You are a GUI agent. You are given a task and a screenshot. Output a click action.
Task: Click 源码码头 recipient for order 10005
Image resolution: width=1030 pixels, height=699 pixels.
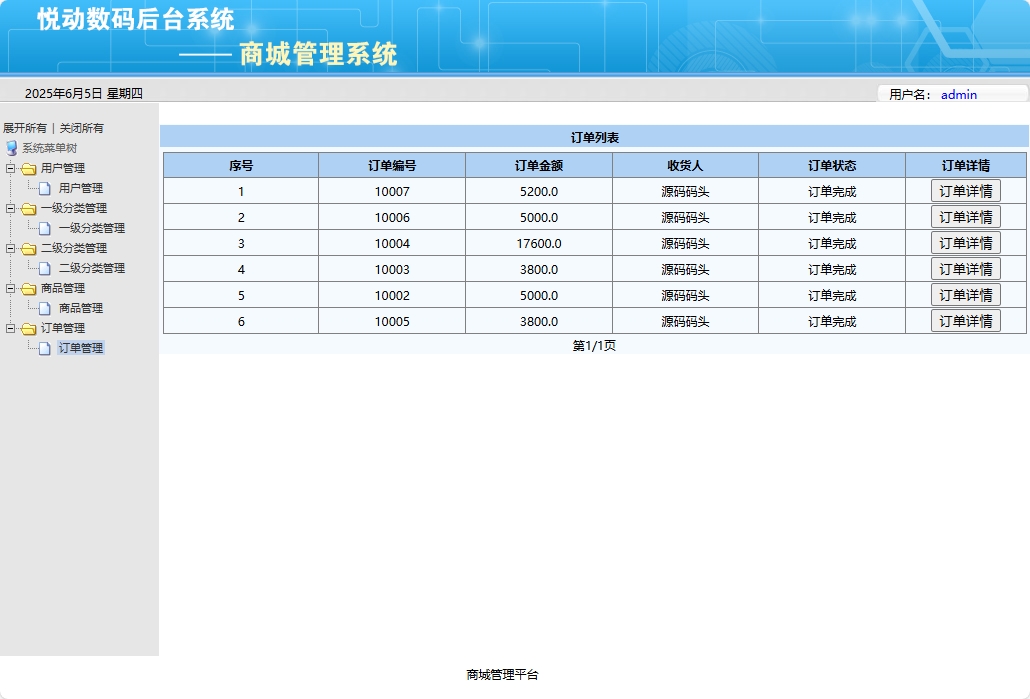pos(685,321)
